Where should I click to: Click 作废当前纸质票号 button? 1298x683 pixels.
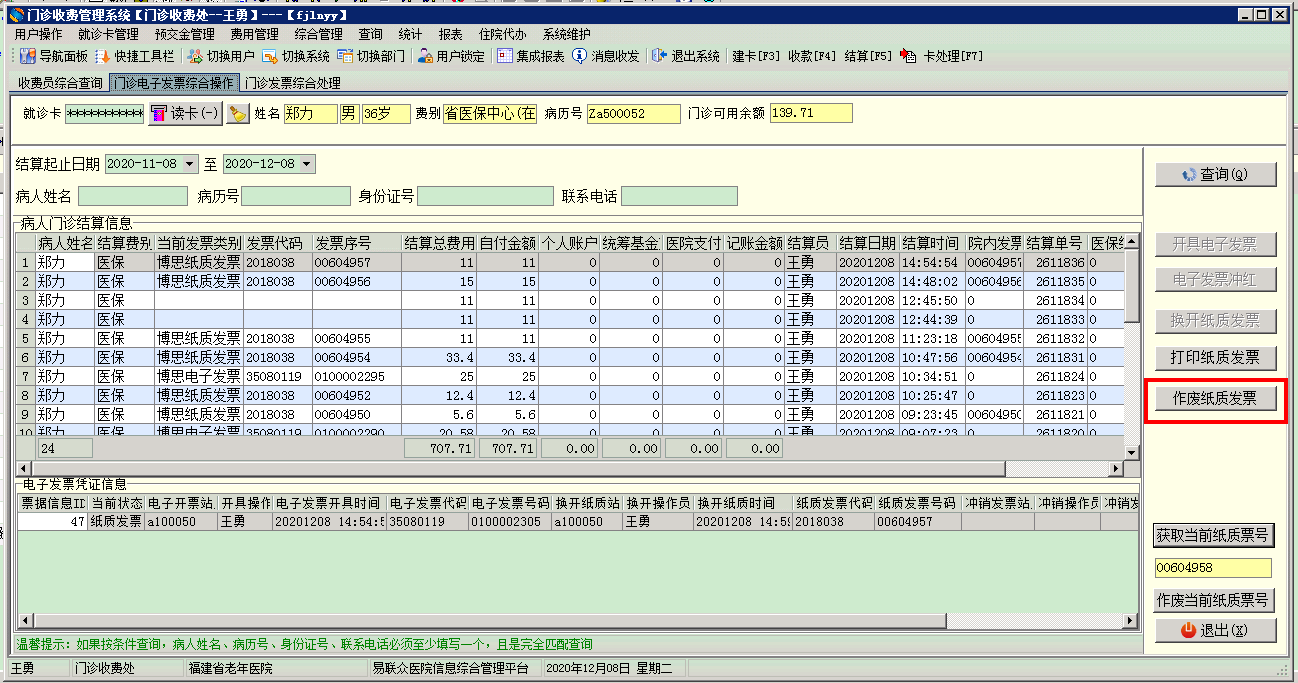(x=1215, y=600)
